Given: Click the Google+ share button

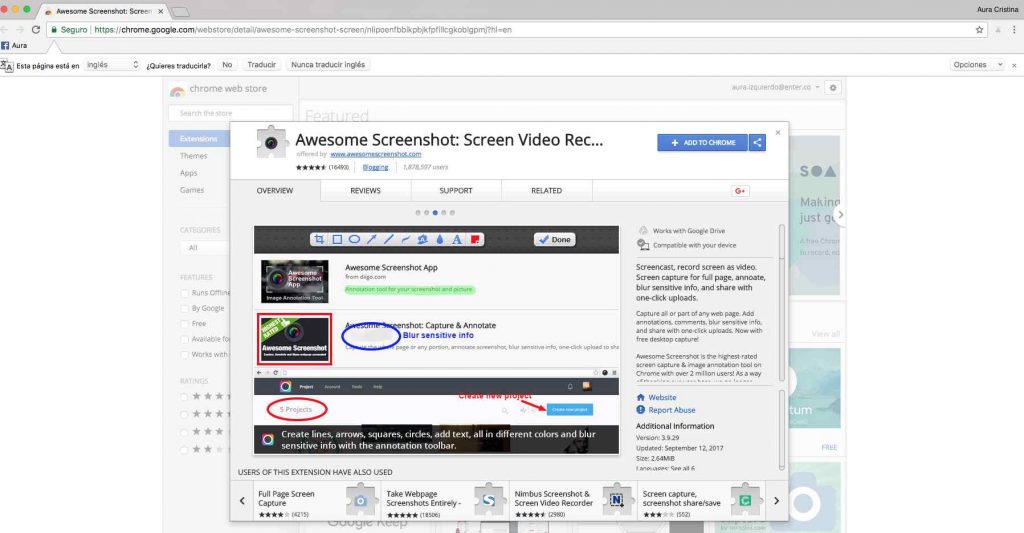Looking at the screenshot, I should coord(740,191).
